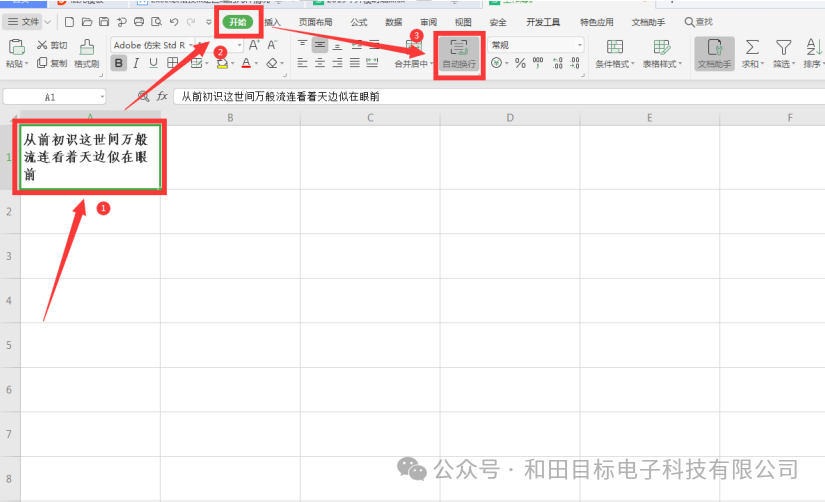Switch to the Review (审阅) tab
Screen dimensions: 825x502
click(x=428, y=22)
